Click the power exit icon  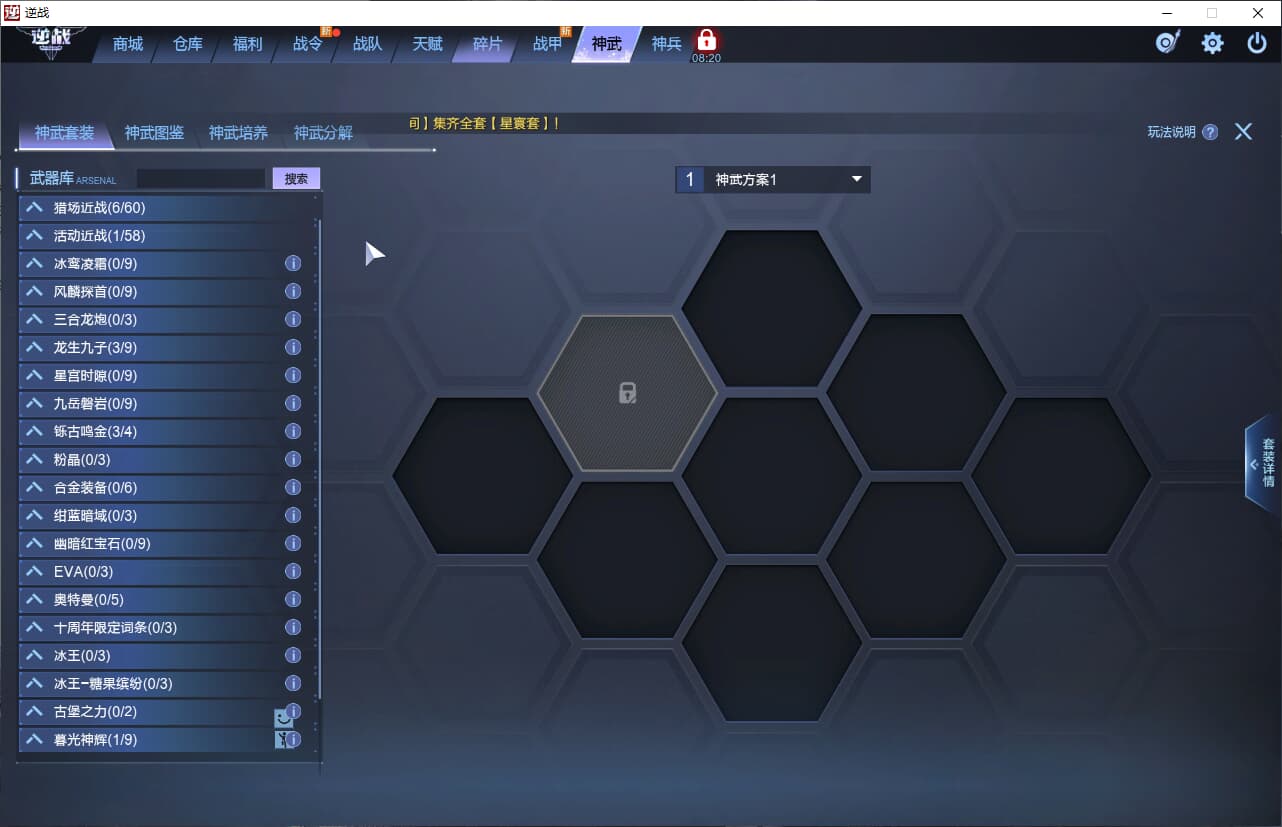click(1257, 43)
